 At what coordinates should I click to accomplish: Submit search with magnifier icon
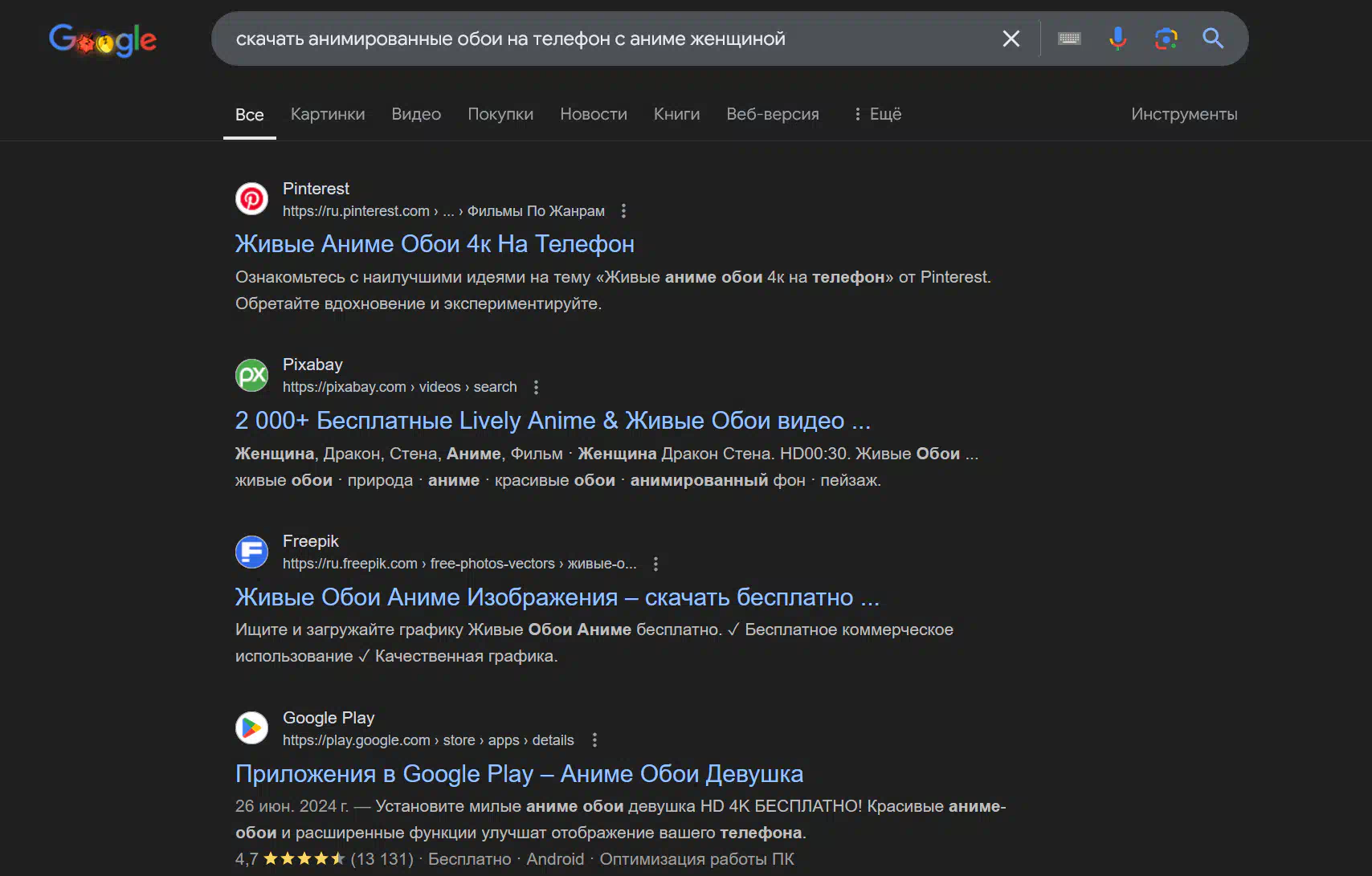pyautogui.click(x=1213, y=38)
